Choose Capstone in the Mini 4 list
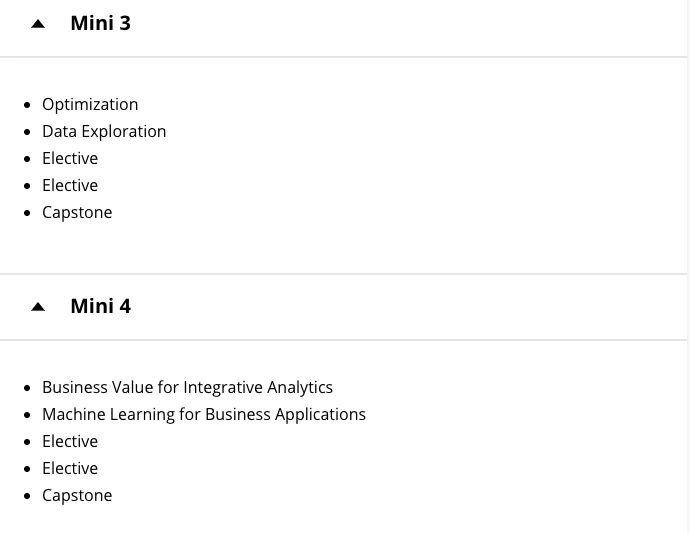Screen dimensions: 690x533 pyautogui.click(x=77, y=496)
